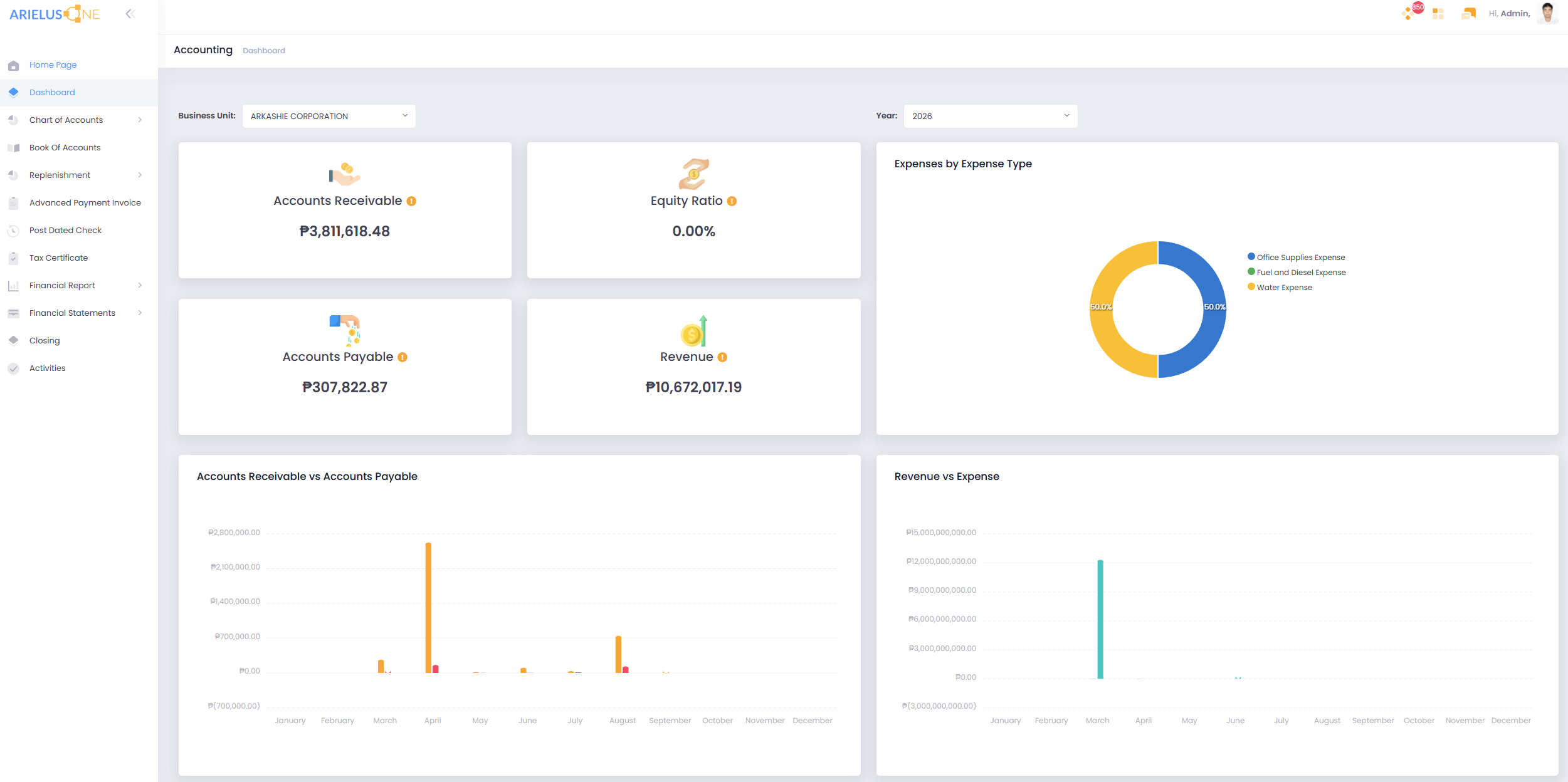Click the Advanced Payment Invoice clipboard icon

pyautogui.click(x=13, y=202)
